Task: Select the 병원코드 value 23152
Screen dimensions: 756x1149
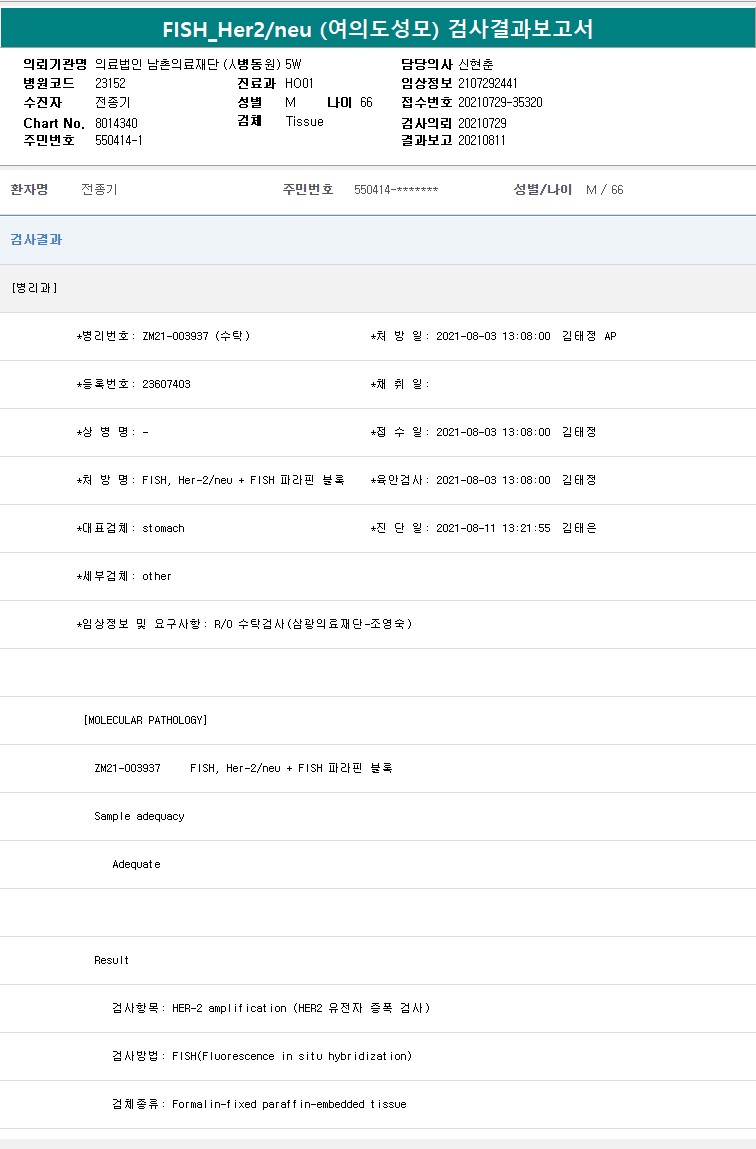Action: point(110,83)
